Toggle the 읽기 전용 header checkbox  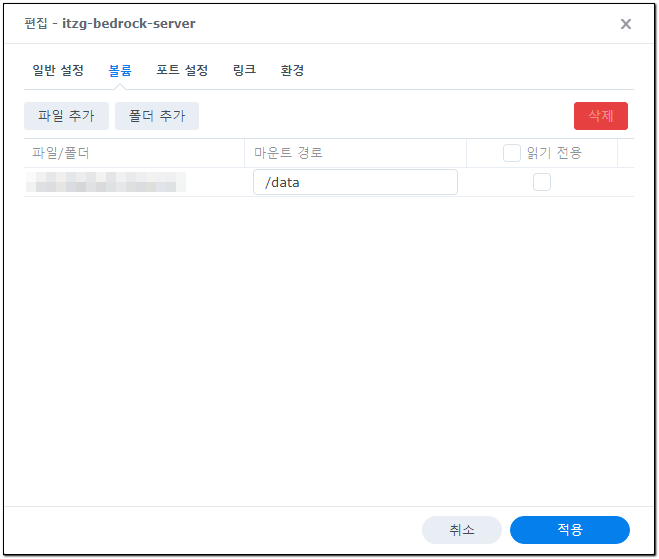tap(511, 153)
